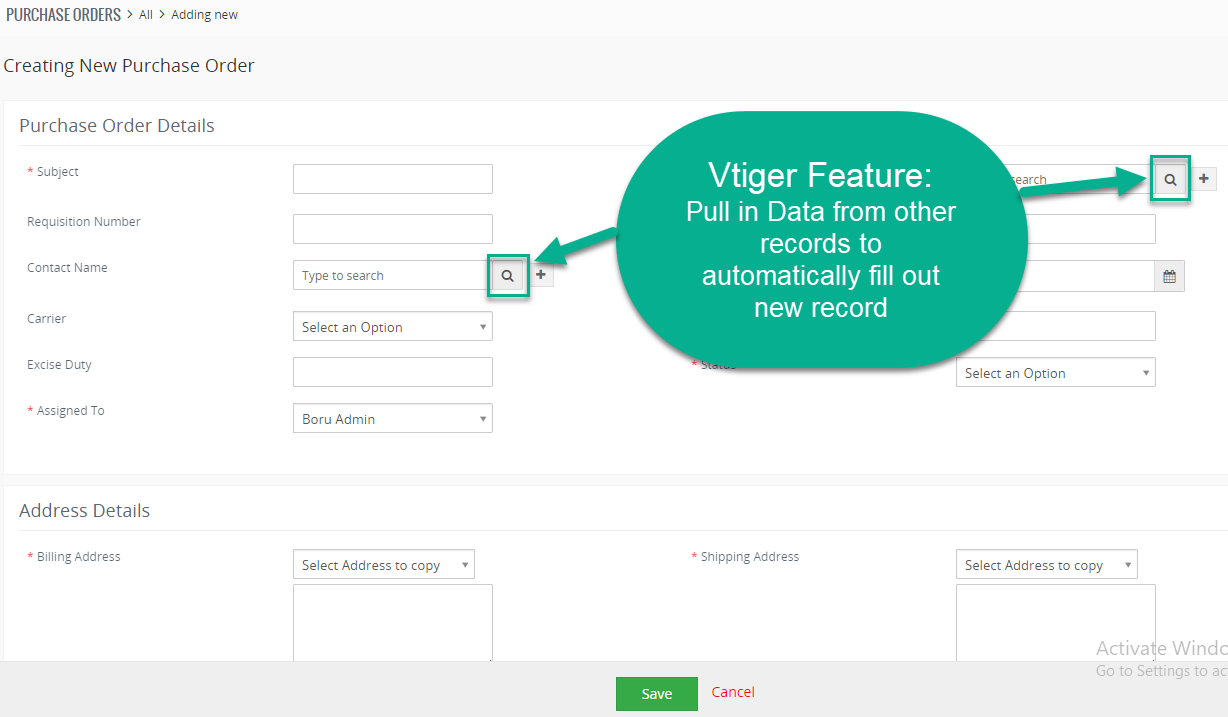Click the Contact Name search field

(392, 276)
